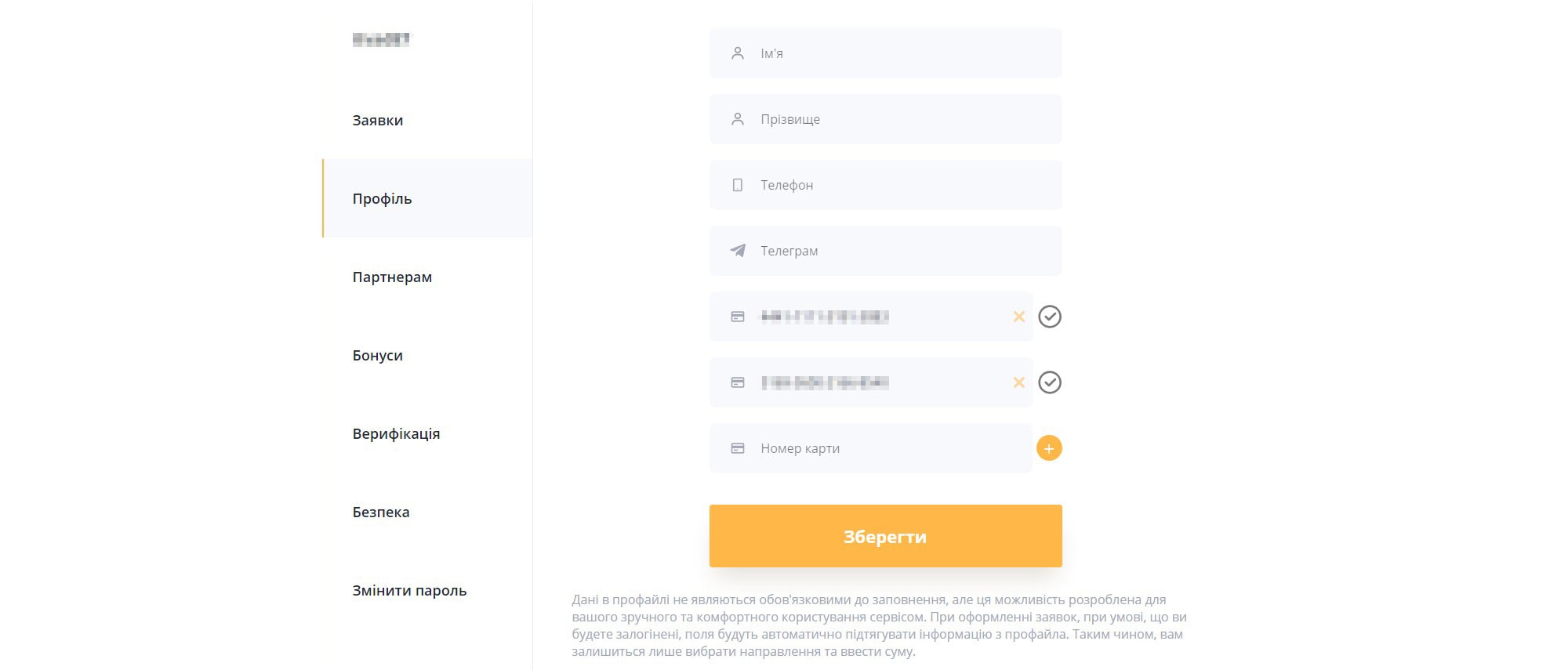Click the orange plus add-card icon
Screen dimensions: 1568x670
pyautogui.click(x=1049, y=448)
